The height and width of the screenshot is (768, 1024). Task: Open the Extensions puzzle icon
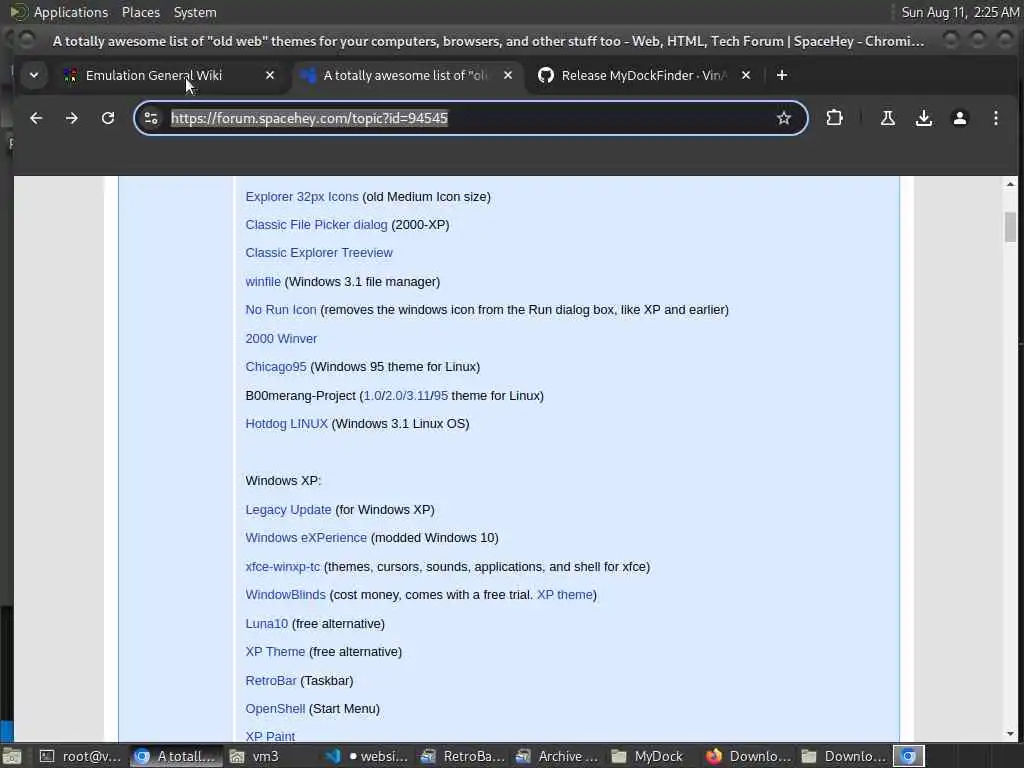(834, 118)
